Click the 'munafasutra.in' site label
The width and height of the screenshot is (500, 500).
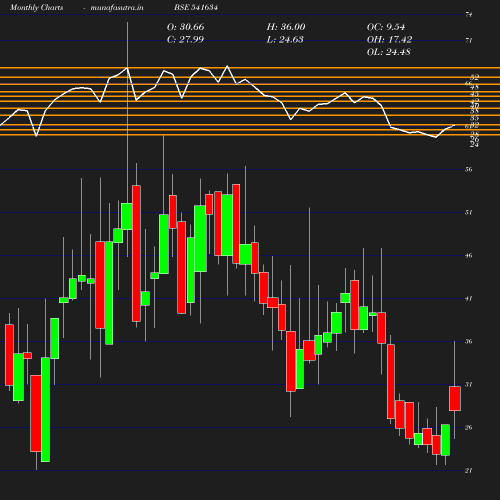pos(117,7)
